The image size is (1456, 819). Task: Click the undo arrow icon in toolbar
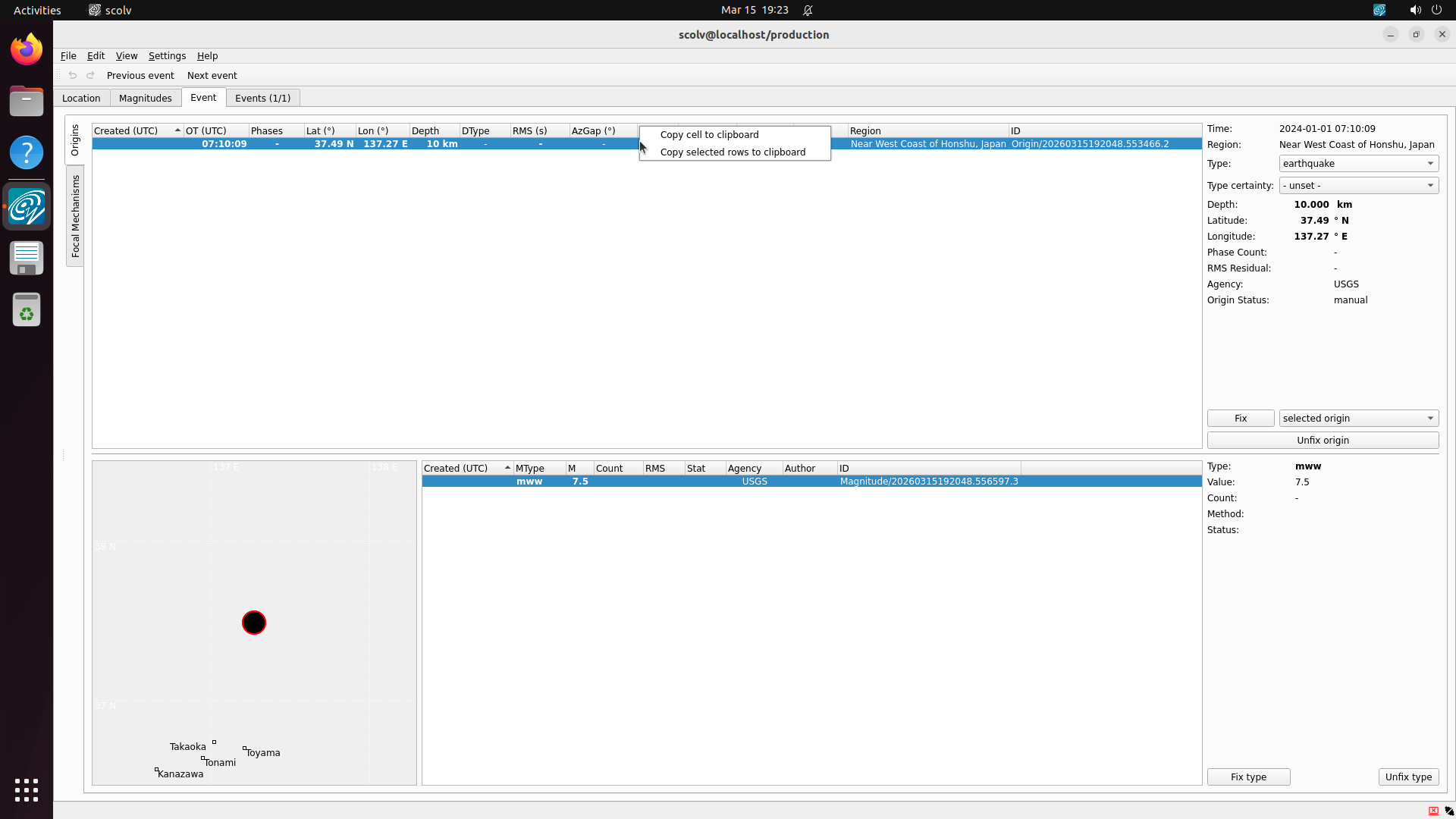[73, 75]
